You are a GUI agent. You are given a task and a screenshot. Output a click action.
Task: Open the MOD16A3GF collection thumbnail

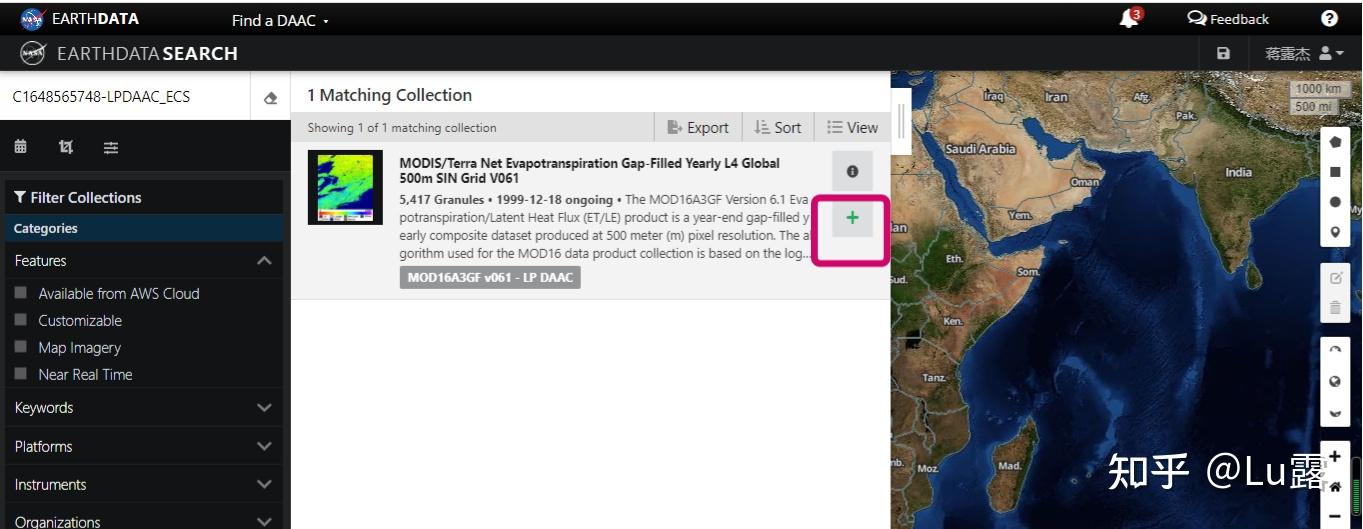pos(345,188)
